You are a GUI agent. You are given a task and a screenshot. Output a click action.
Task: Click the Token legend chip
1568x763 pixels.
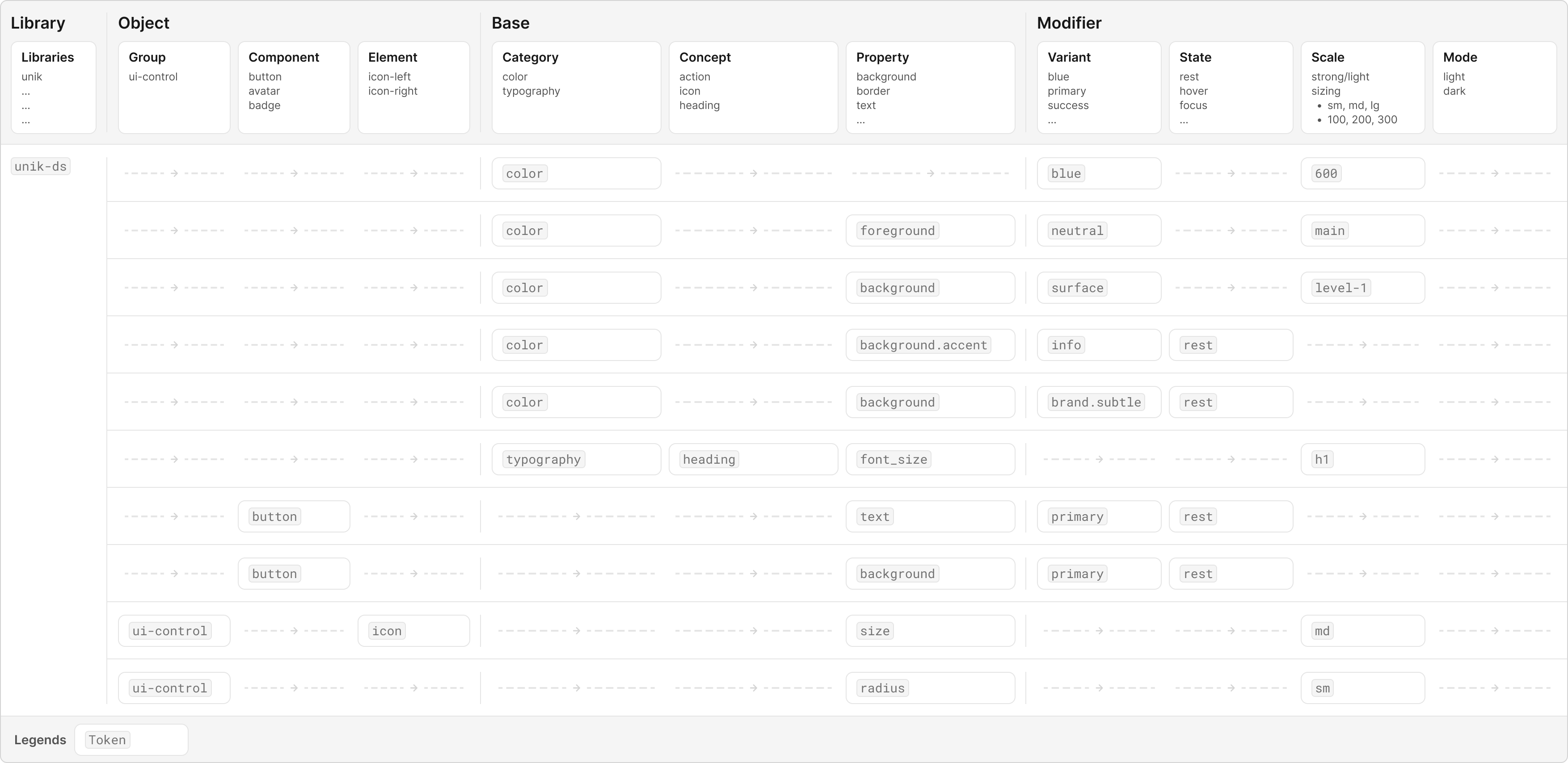click(x=107, y=740)
